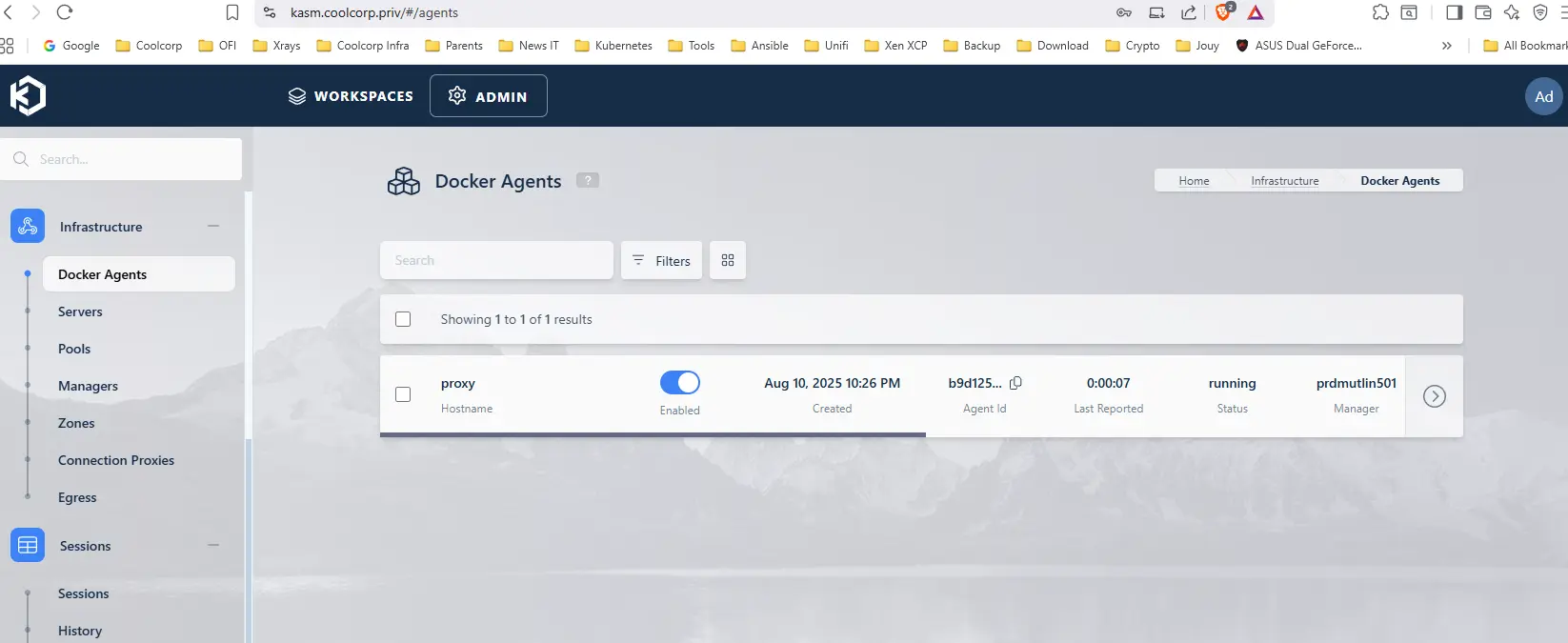Image resolution: width=1568 pixels, height=643 pixels.
Task: Reload the page with browser refresh icon
Action: 65,12
